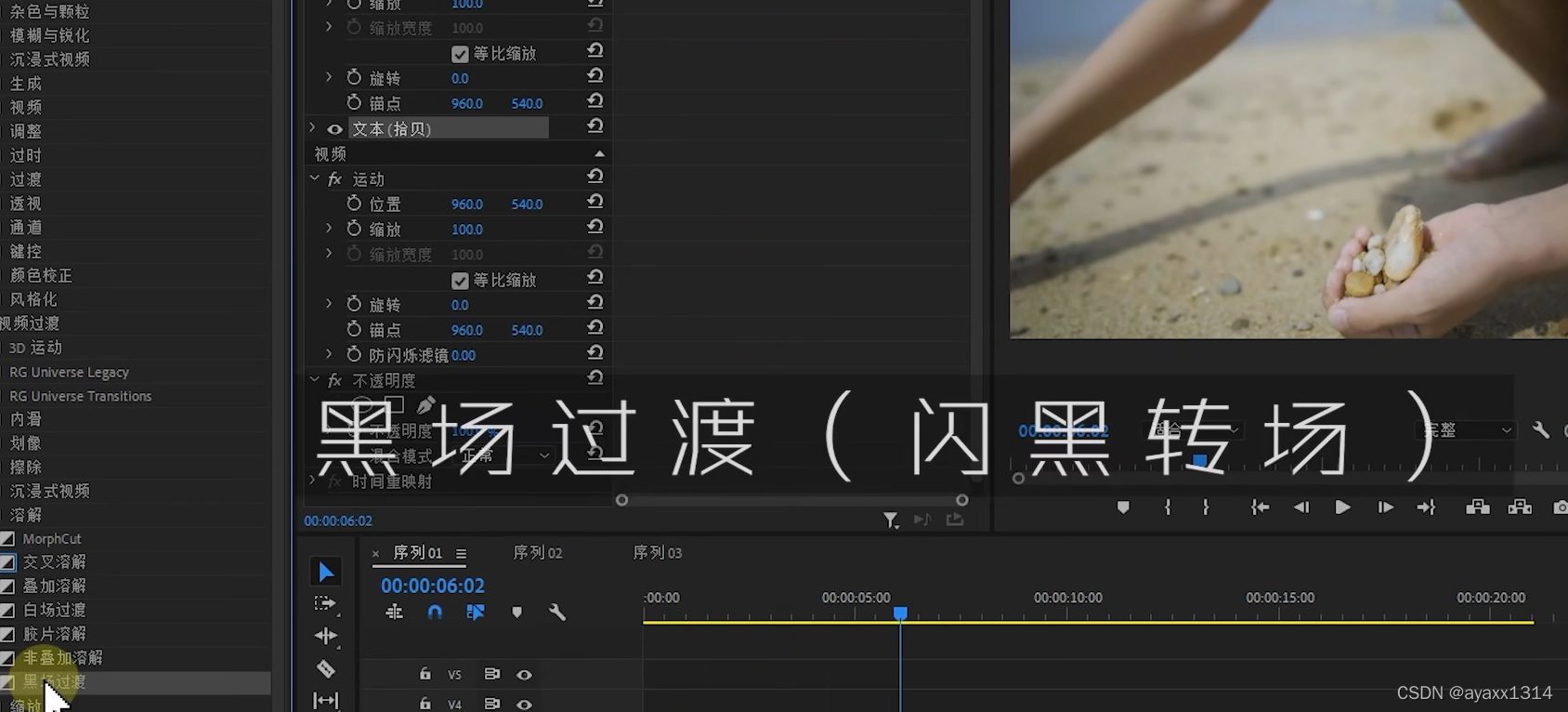Viewport: 1568px width, 712px height.
Task: Jump to In point in Program monitor
Action: pyautogui.click(x=1260, y=508)
